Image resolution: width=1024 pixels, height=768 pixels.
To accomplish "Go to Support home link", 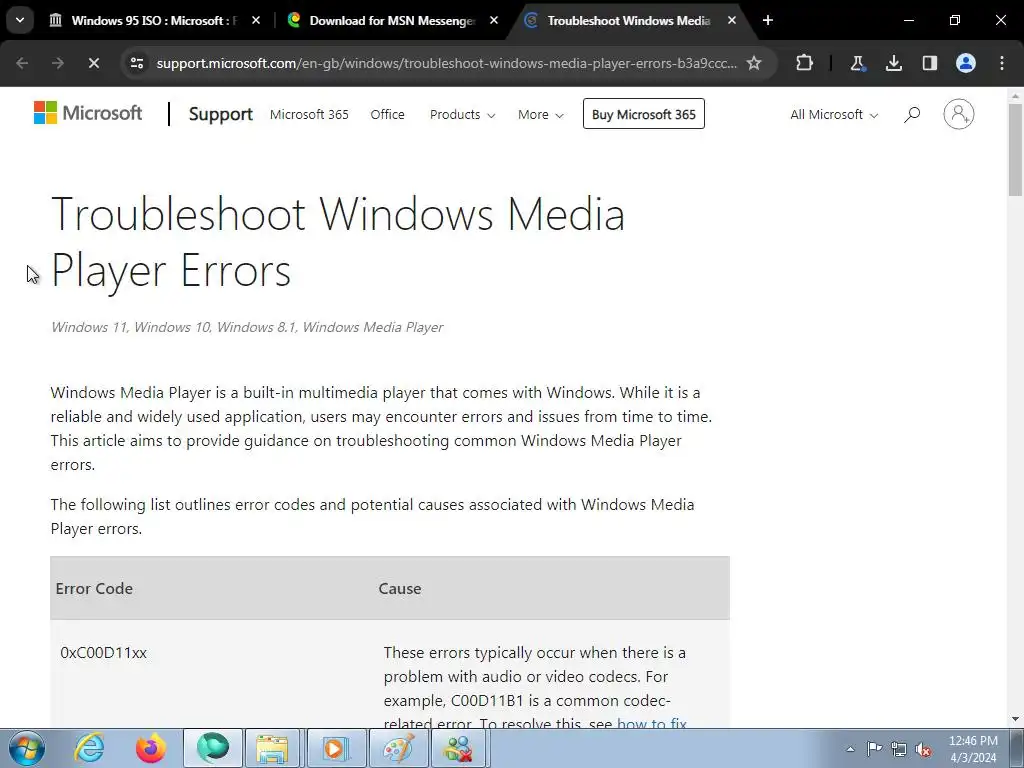I will coord(220,114).
